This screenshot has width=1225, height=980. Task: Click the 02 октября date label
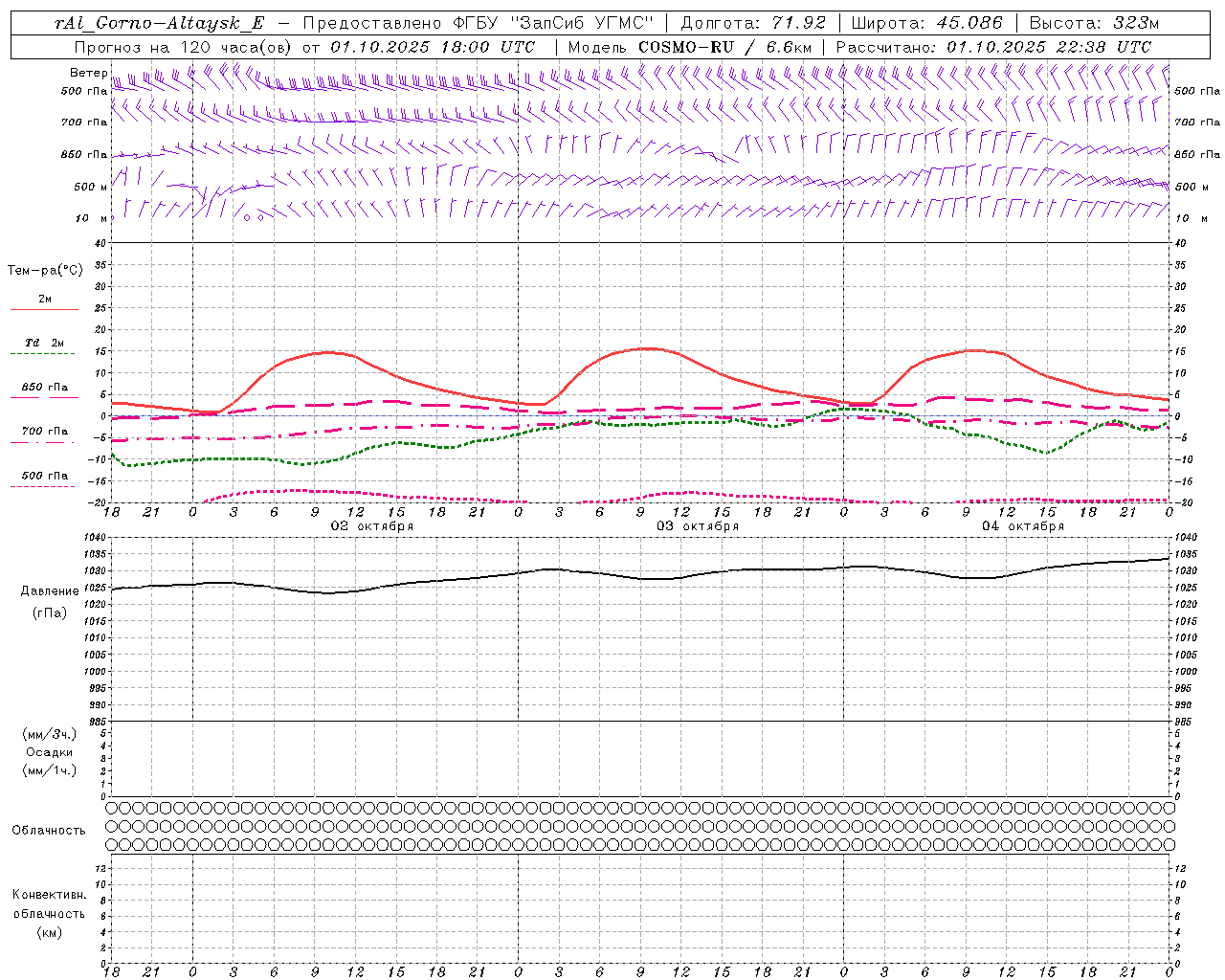372,526
